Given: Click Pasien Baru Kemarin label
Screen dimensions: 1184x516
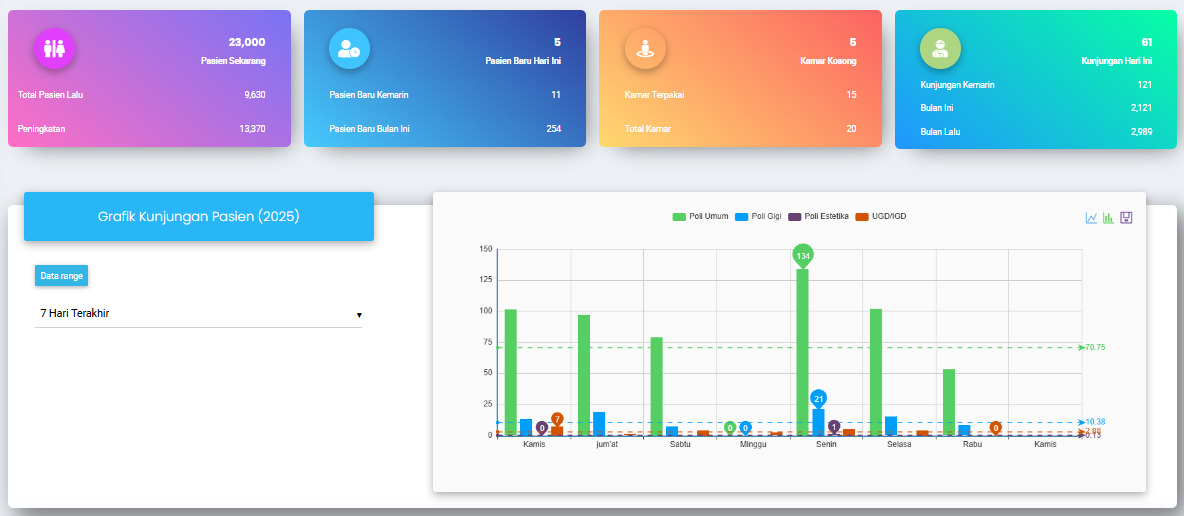Looking at the screenshot, I should point(369,94).
